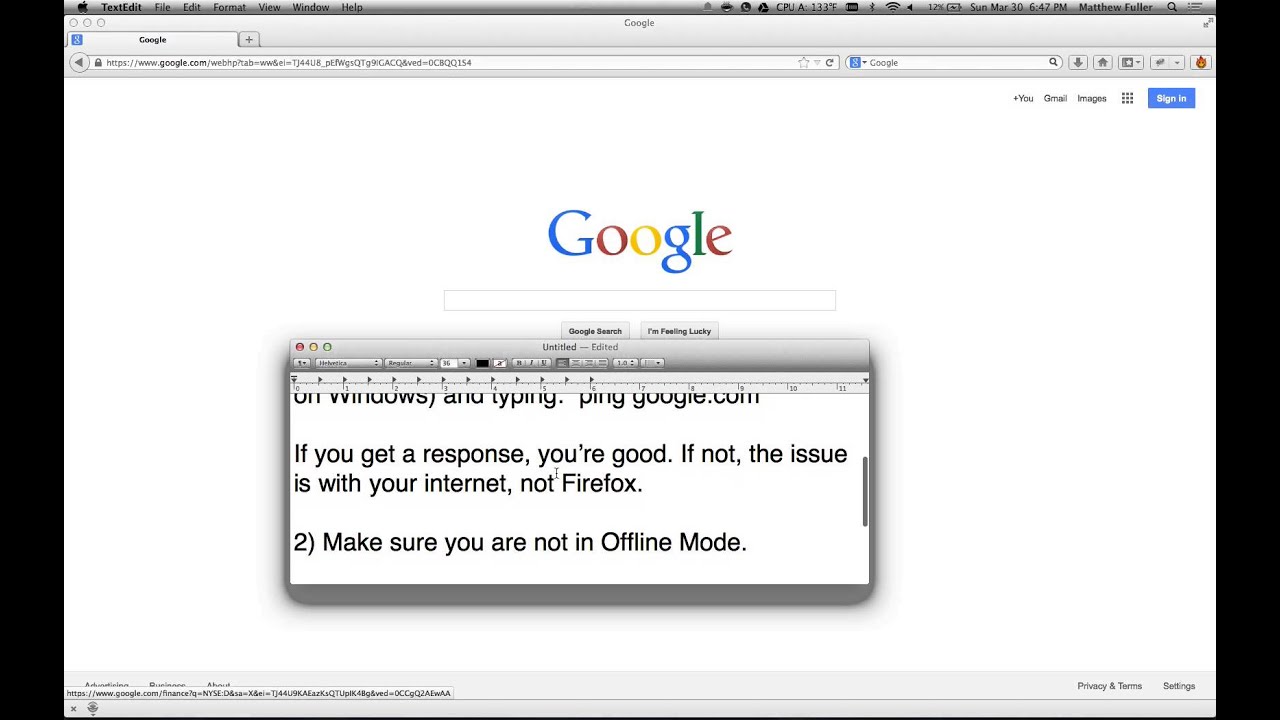Align text left in TextEdit

point(563,363)
